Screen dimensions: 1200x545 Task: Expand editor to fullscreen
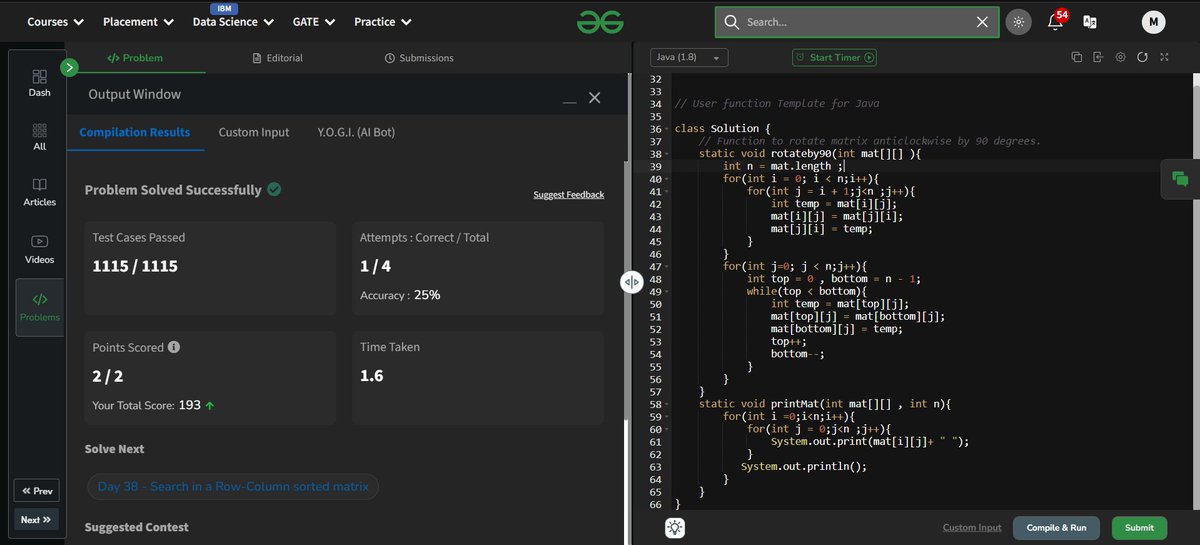[x=1164, y=57]
